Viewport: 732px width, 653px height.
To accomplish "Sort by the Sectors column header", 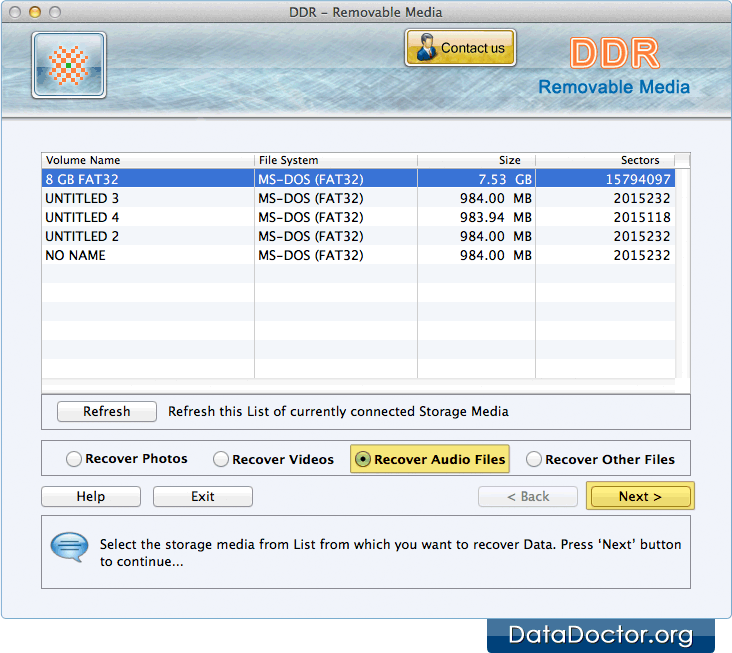I will (605, 160).
